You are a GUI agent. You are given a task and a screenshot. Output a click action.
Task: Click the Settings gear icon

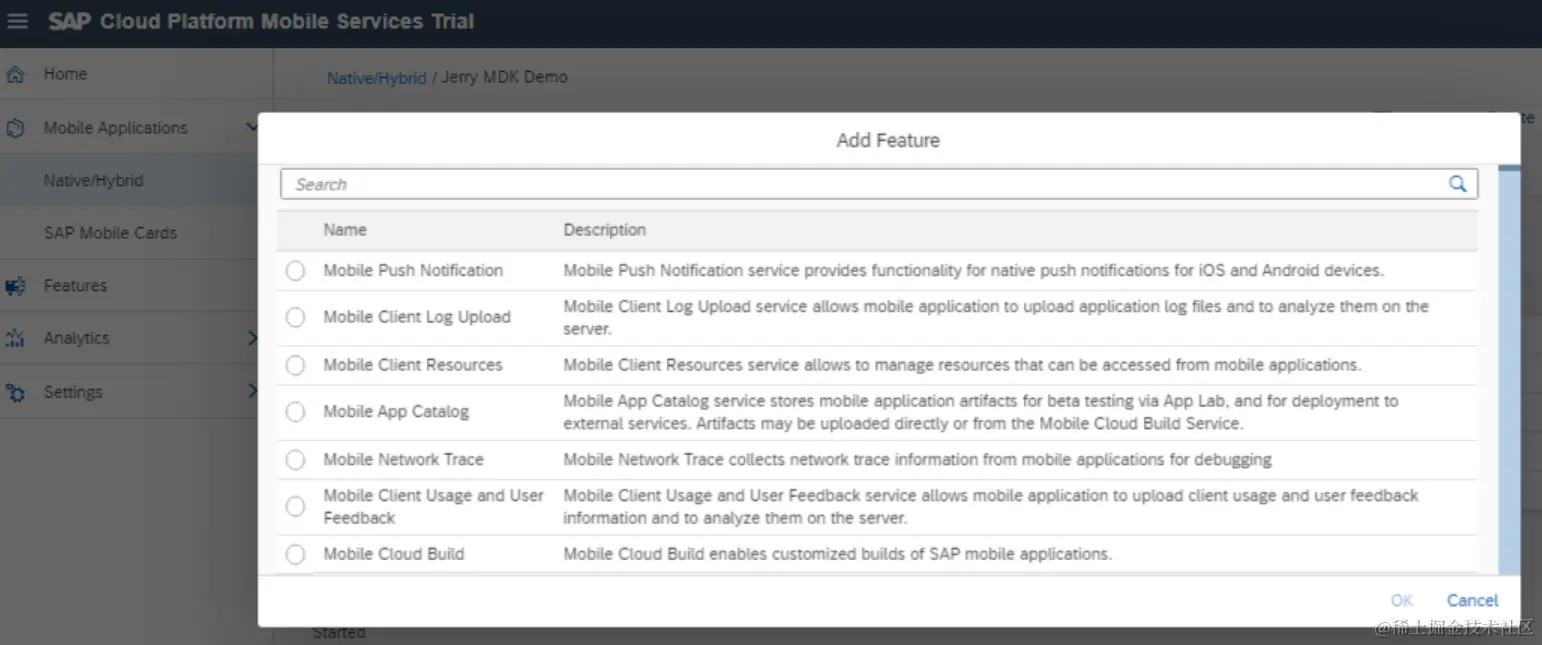coord(15,393)
